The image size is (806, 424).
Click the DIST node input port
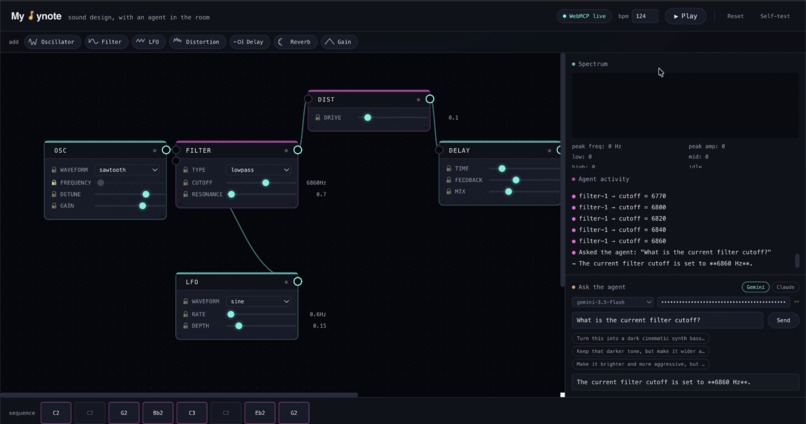coord(308,99)
